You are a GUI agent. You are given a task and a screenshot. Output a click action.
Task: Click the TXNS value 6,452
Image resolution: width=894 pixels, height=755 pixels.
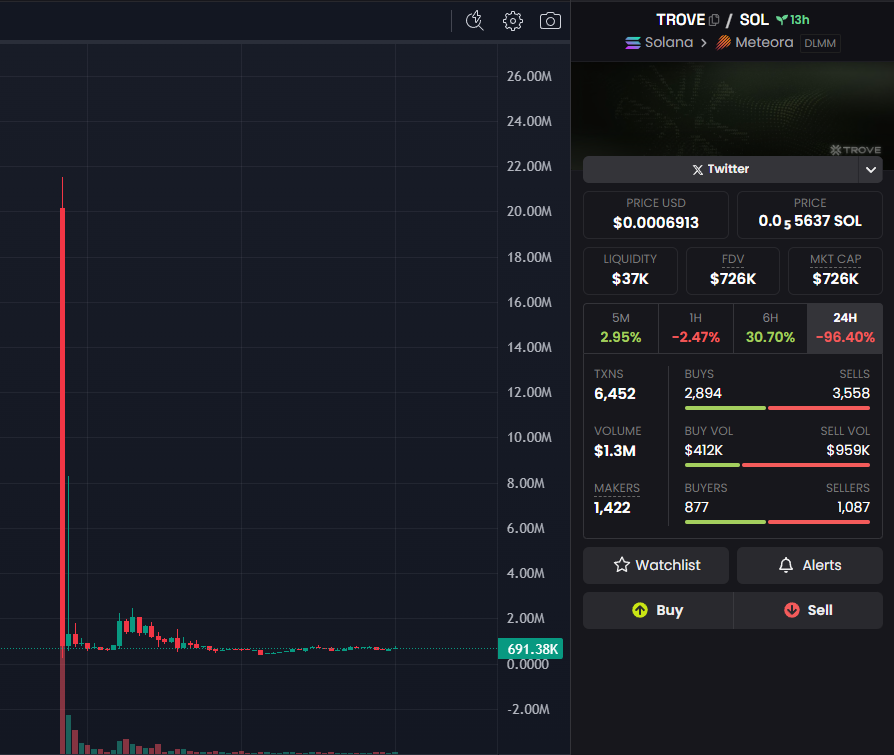pyautogui.click(x=615, y=393)
